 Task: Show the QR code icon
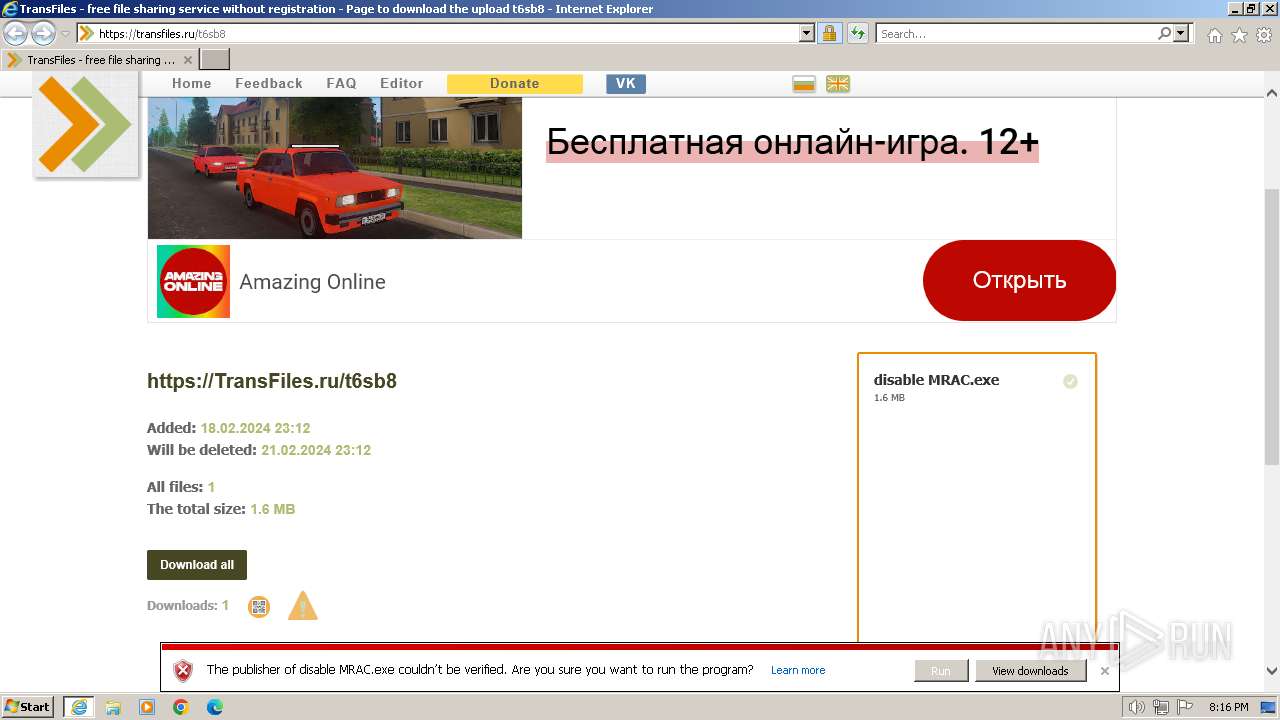(x=259, y=606)
